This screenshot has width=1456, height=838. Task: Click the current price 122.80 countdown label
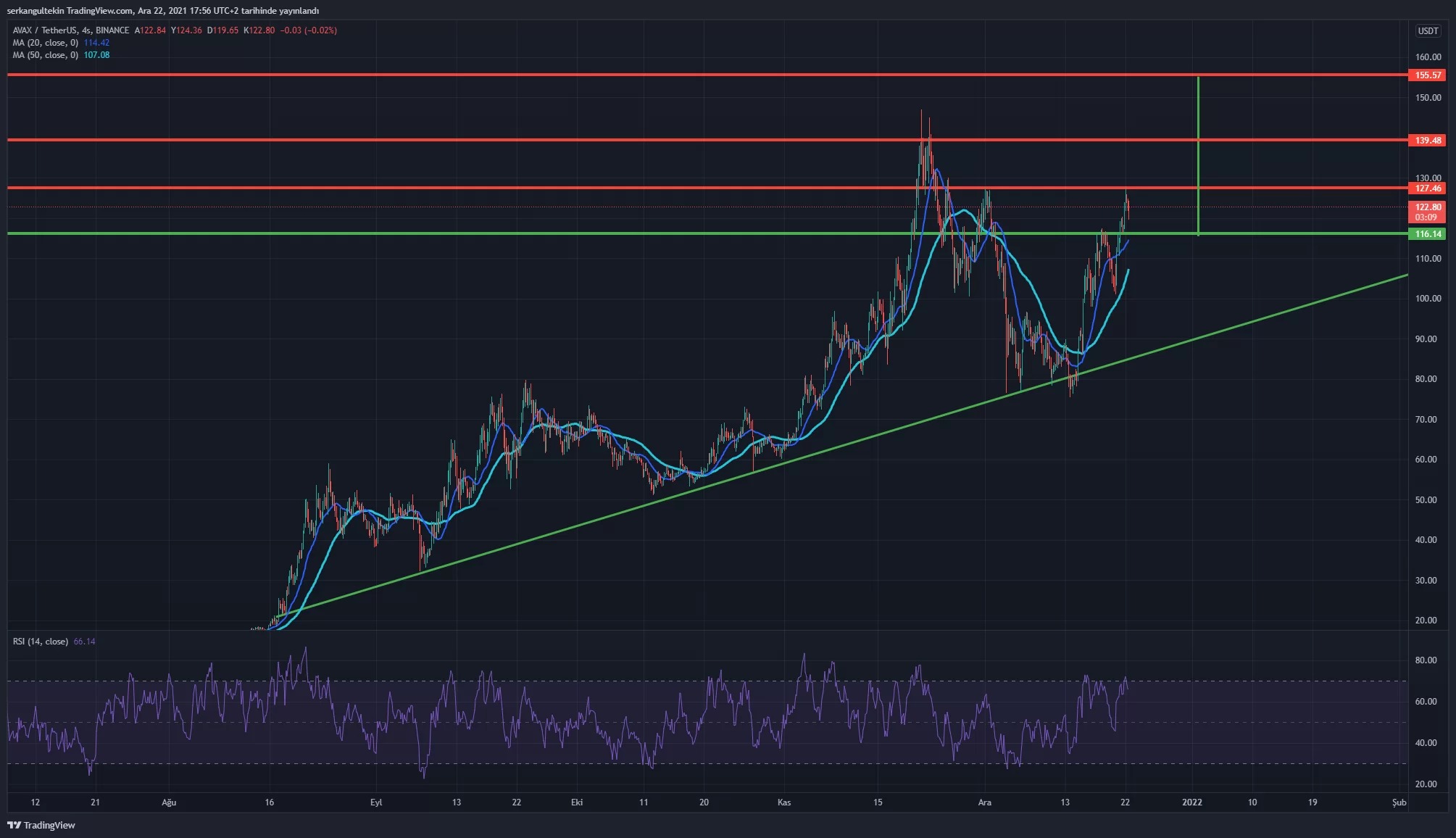[1427, 212]
